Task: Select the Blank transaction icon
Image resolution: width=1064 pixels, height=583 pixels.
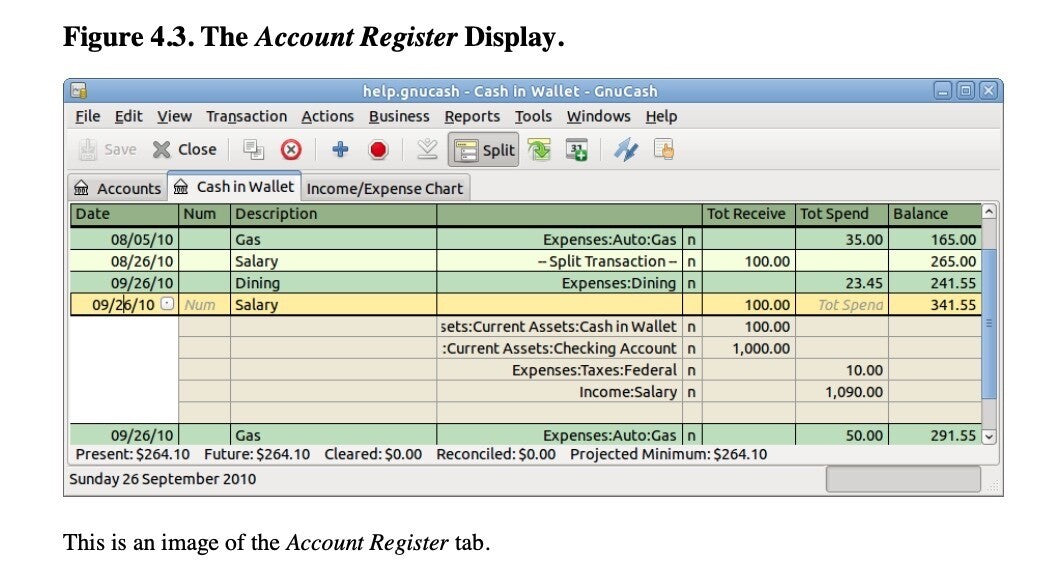Action: coord(428,149)
